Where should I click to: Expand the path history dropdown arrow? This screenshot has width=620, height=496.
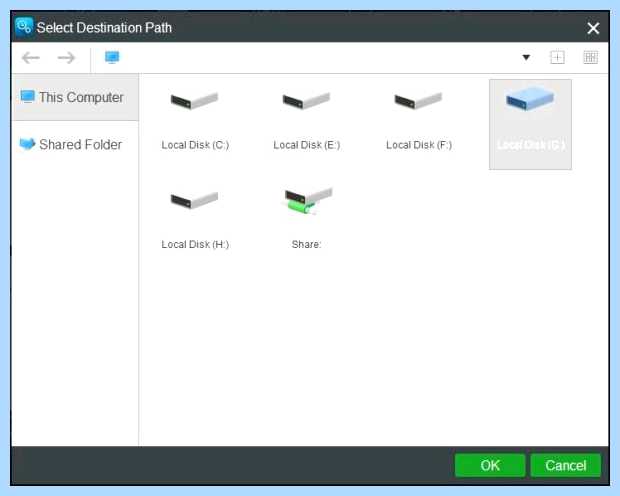click(x=526, y=58)
